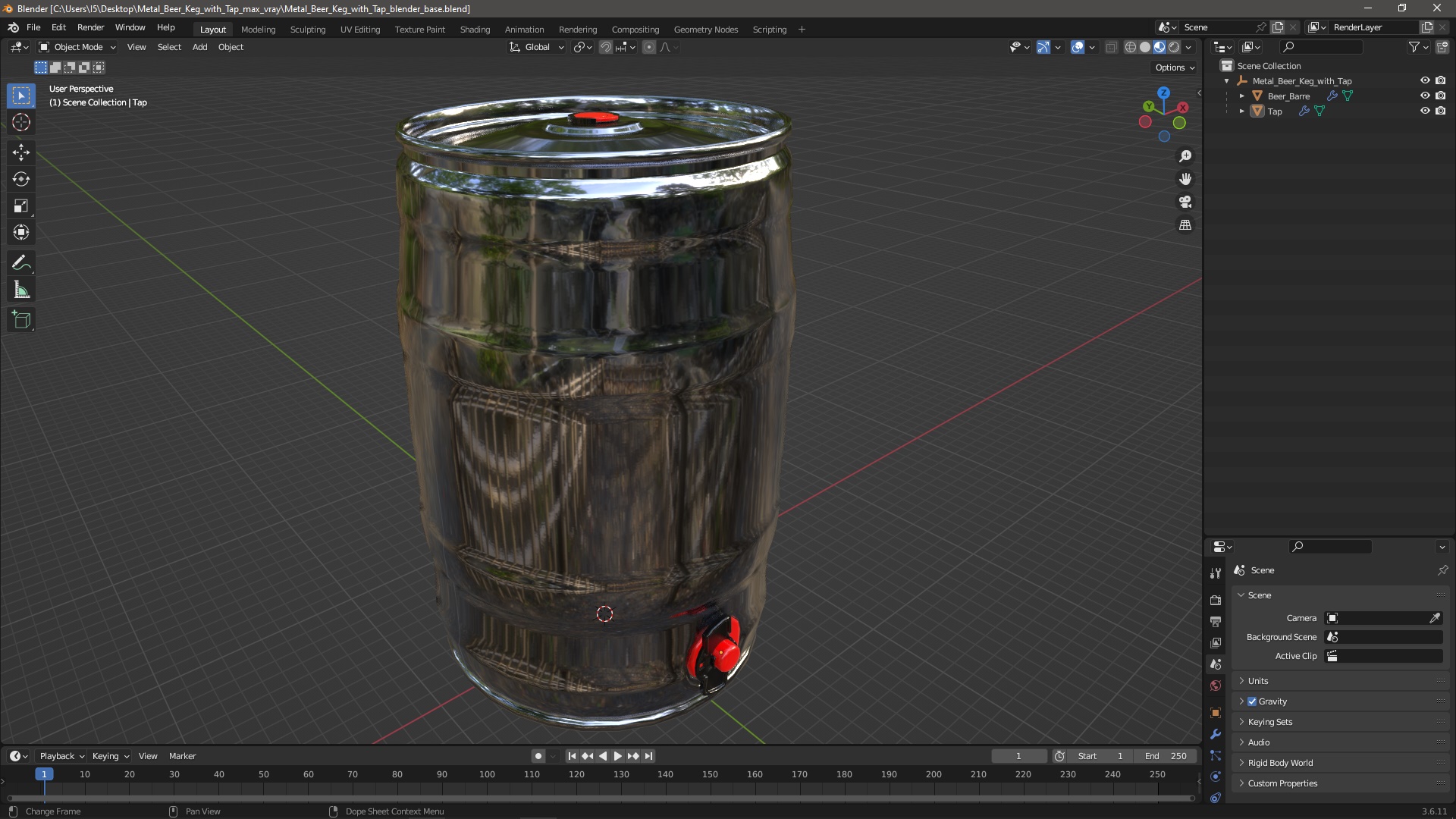Enable Gravity checkbox in scene properties
The width and height of the screenshot is (1456, 819).
[1252, 701]
